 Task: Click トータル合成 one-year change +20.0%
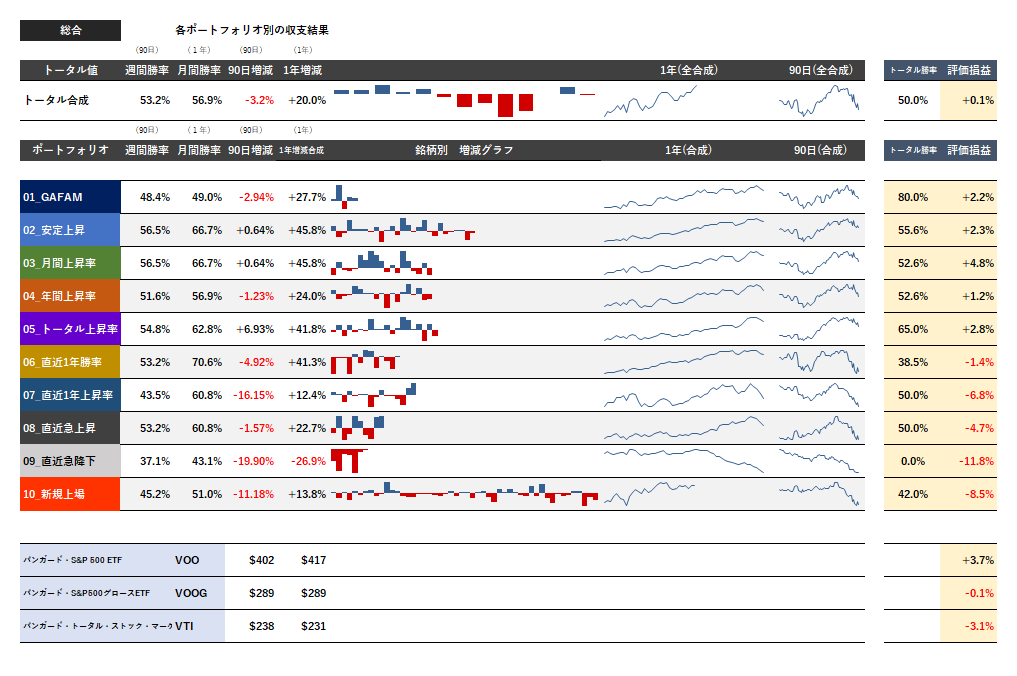click(x=307, y=100)
